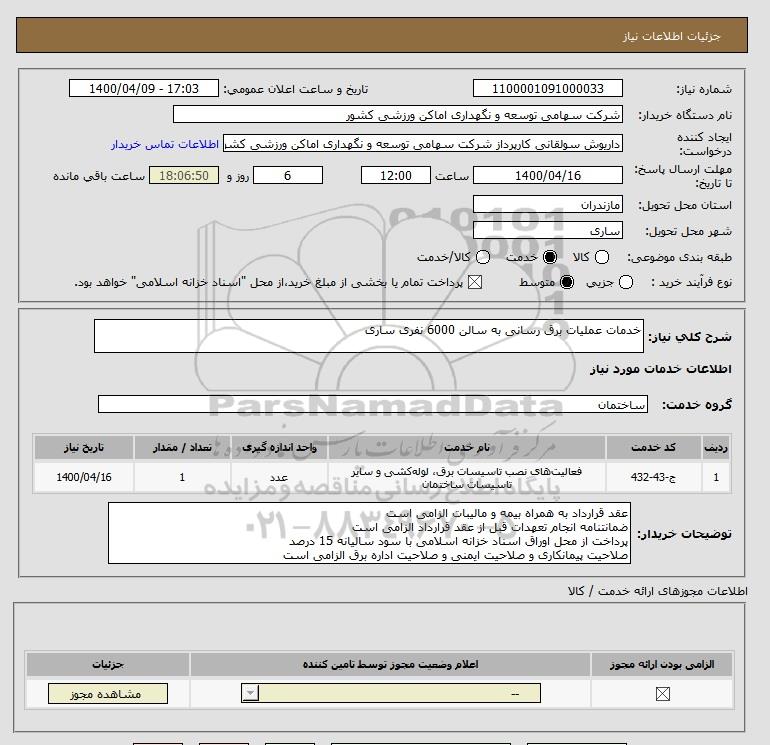This screenshot has height=745, width=770.
Task: Click the واحد اندازه گیری column header
Action: tap(279, 447)
